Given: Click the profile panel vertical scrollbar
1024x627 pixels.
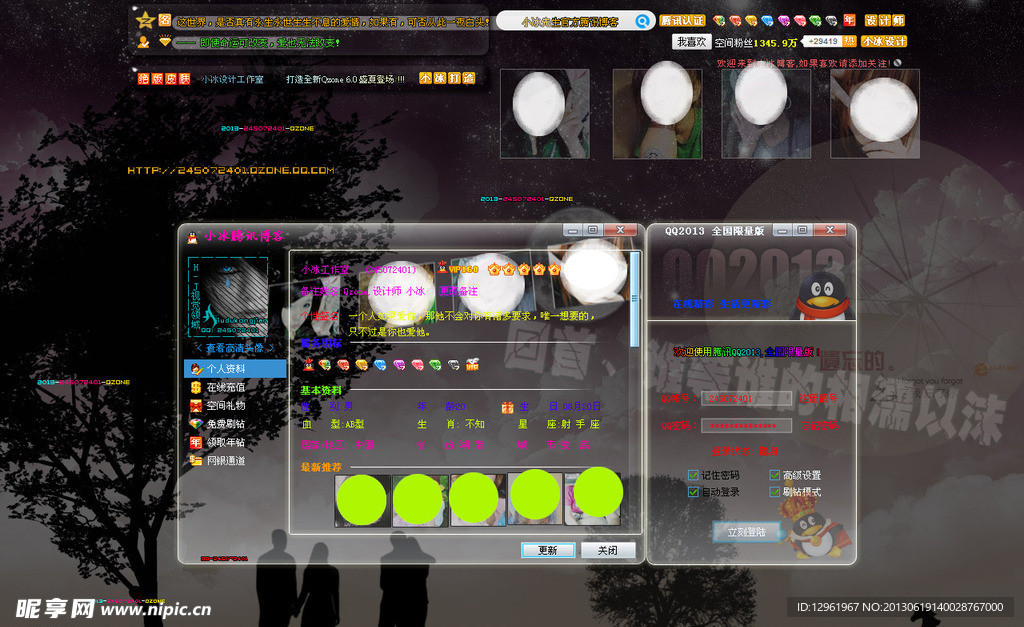Looking at the screenshot, I should pos(634,300).
